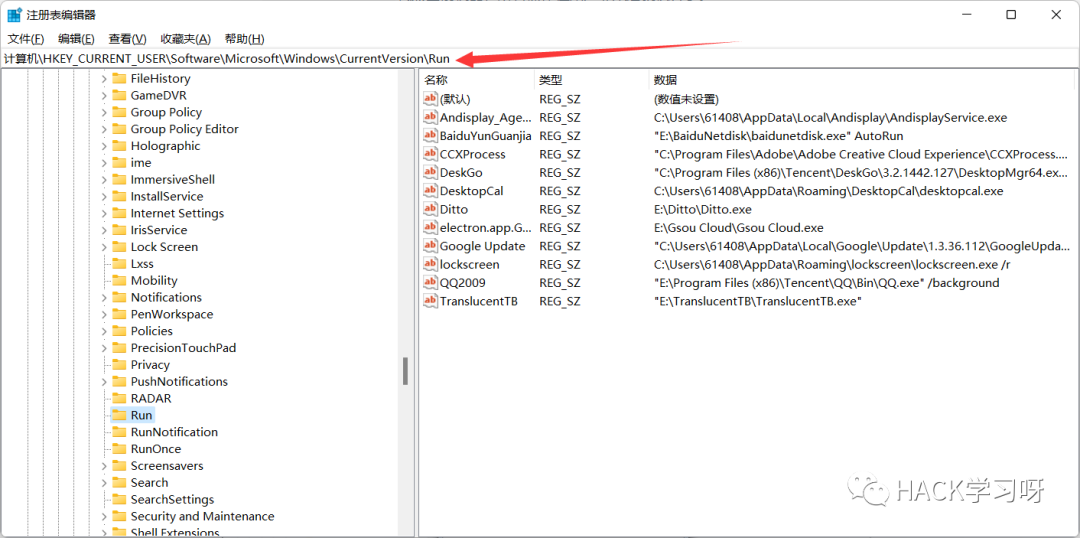
Task: Click BaiduYunGuanjia value's string icon
Action: 430,136
